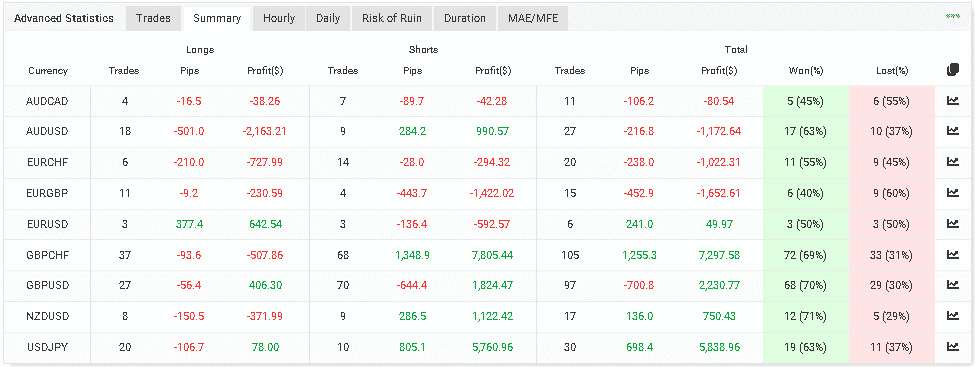The height and width of the screenshot is (367, 975).
Task: Open the chart icon for EURGBP row
Action: (x=952, y=193)
